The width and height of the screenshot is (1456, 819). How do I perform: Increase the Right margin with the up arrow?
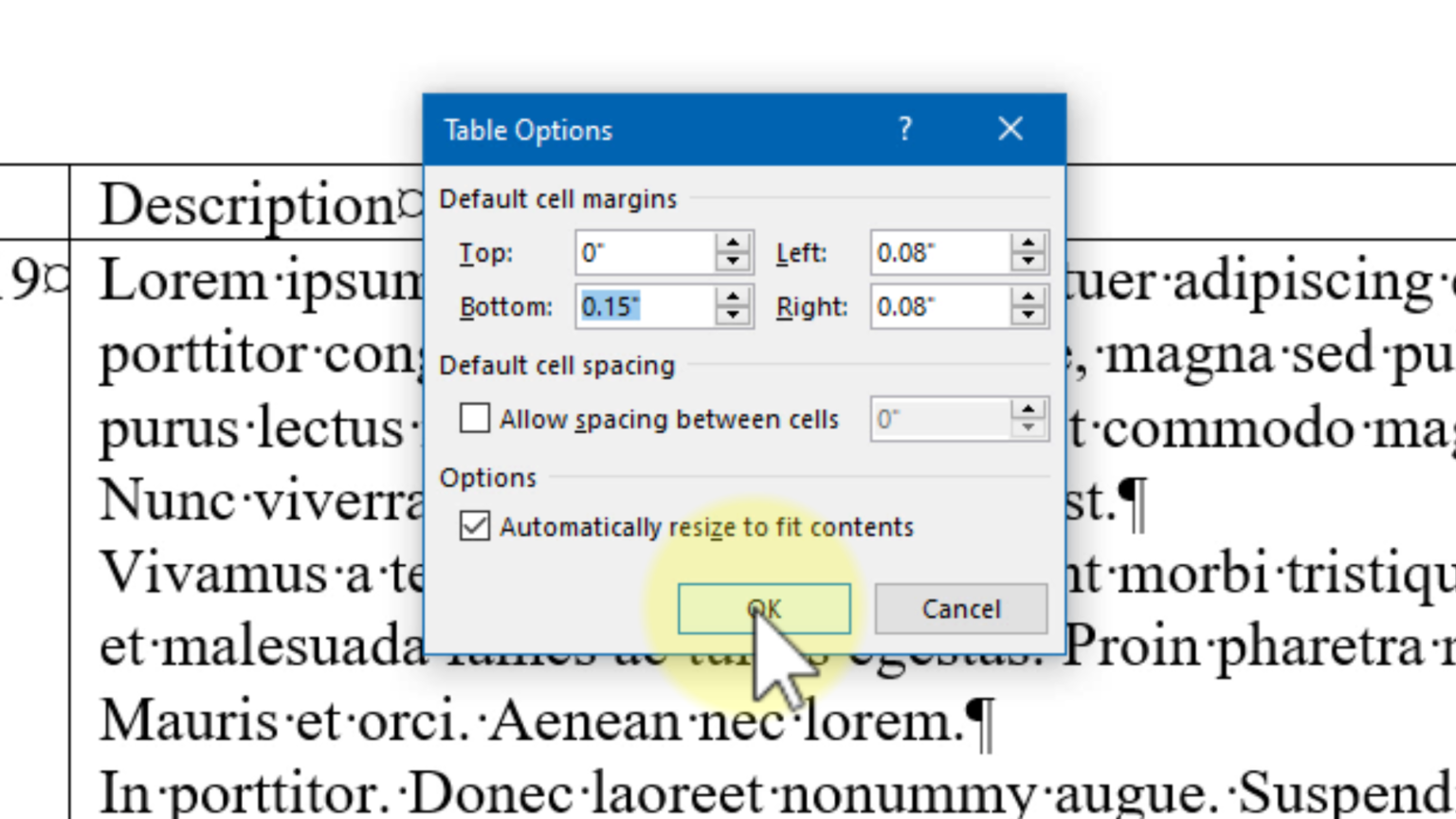(1028, 298)
